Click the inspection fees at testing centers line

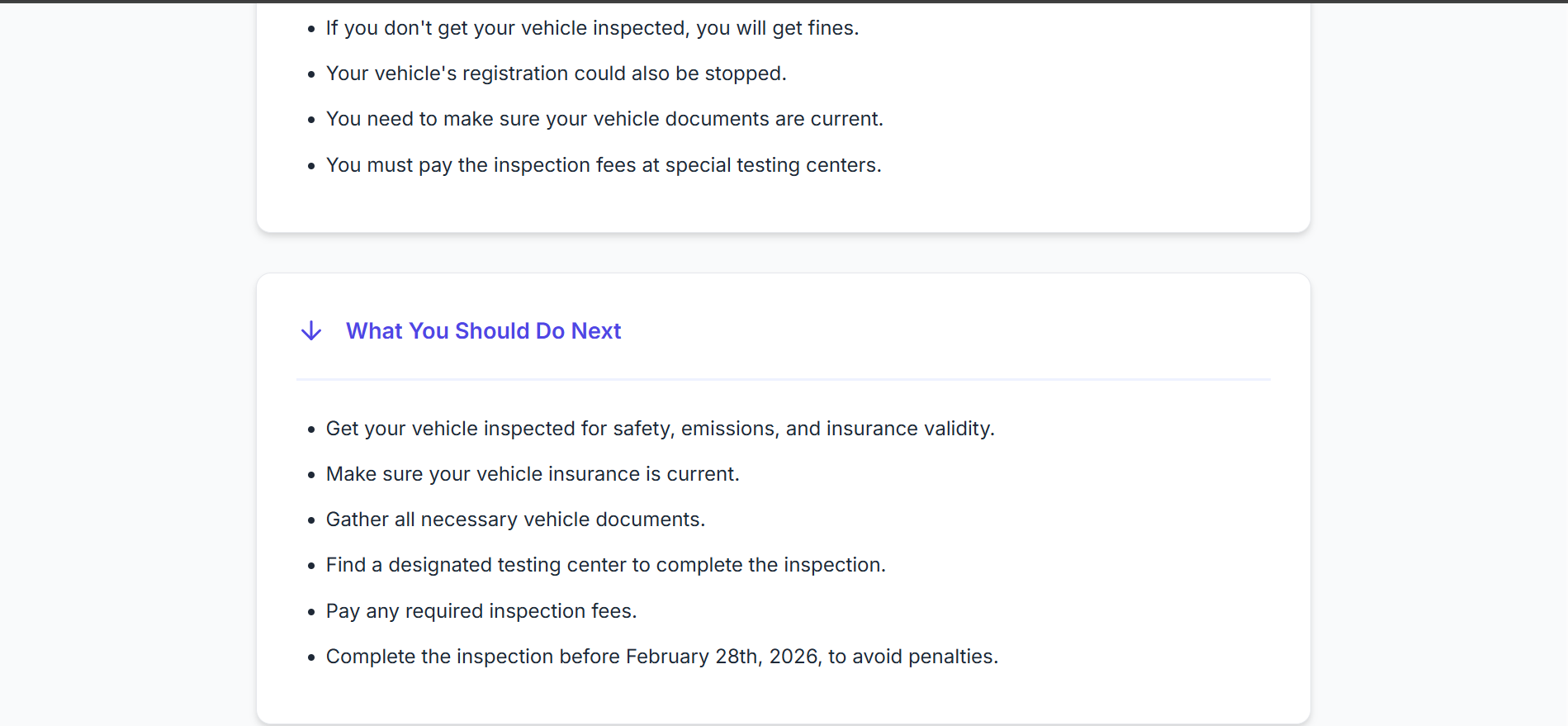click(x=604, y=165)
